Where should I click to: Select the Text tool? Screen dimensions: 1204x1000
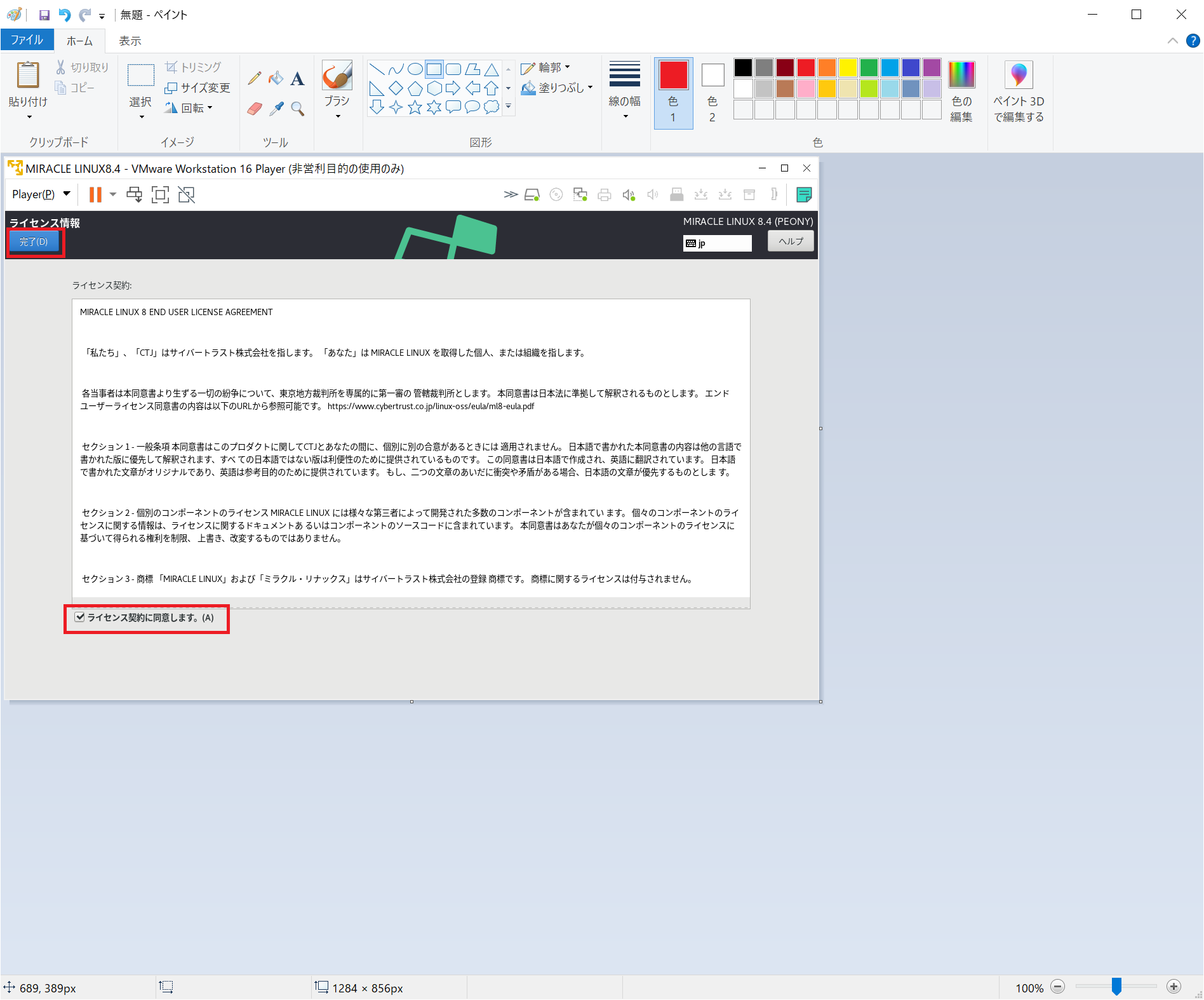click(297, 78)
